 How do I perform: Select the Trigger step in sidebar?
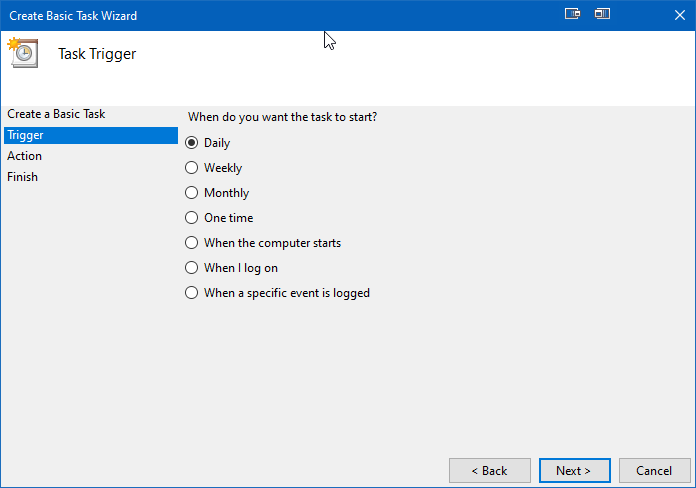(x=91, y=135)
